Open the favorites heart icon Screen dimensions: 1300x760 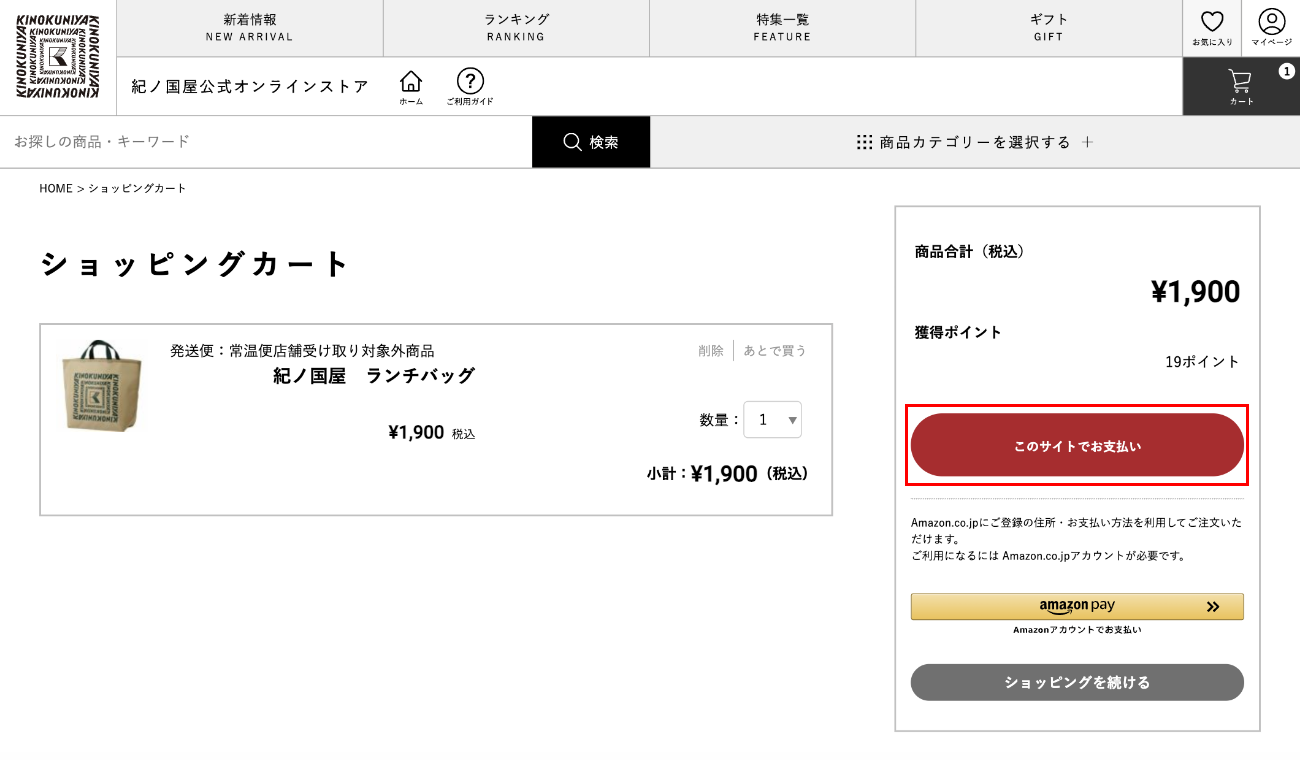(1212, 27)
